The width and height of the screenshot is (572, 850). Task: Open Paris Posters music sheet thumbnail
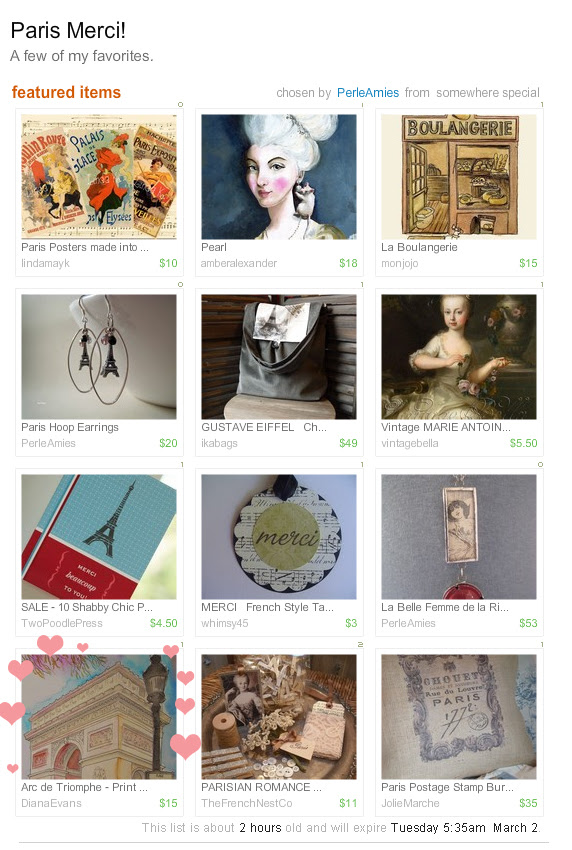99,177
